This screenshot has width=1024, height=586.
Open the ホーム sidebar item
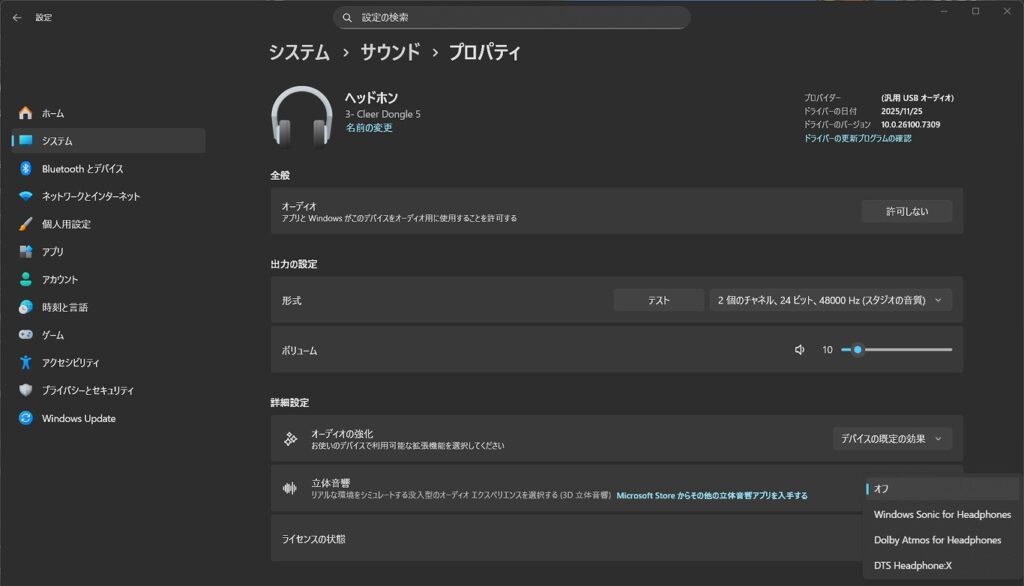point(52,113)
